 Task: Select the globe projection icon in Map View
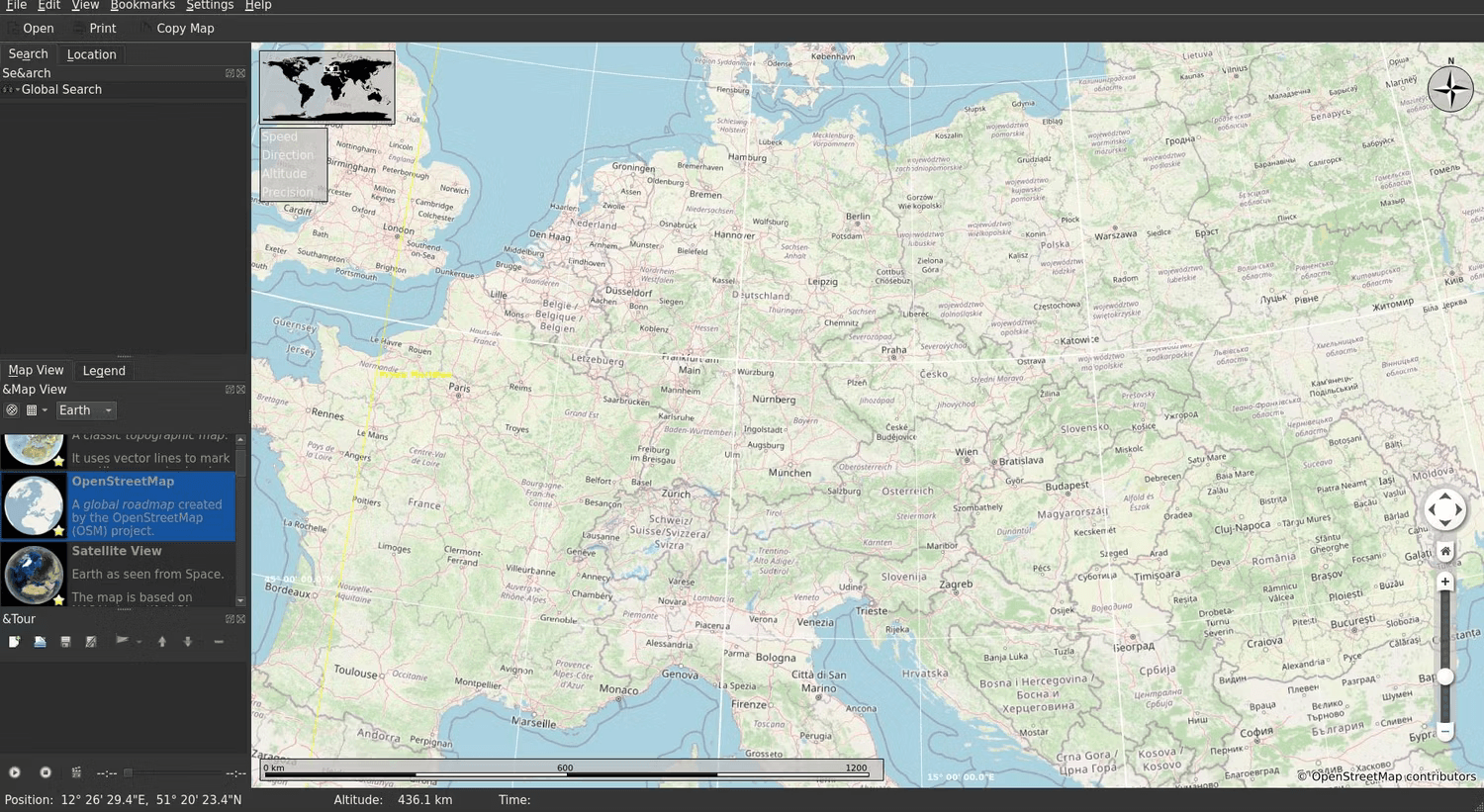click(x=13, y=409)
